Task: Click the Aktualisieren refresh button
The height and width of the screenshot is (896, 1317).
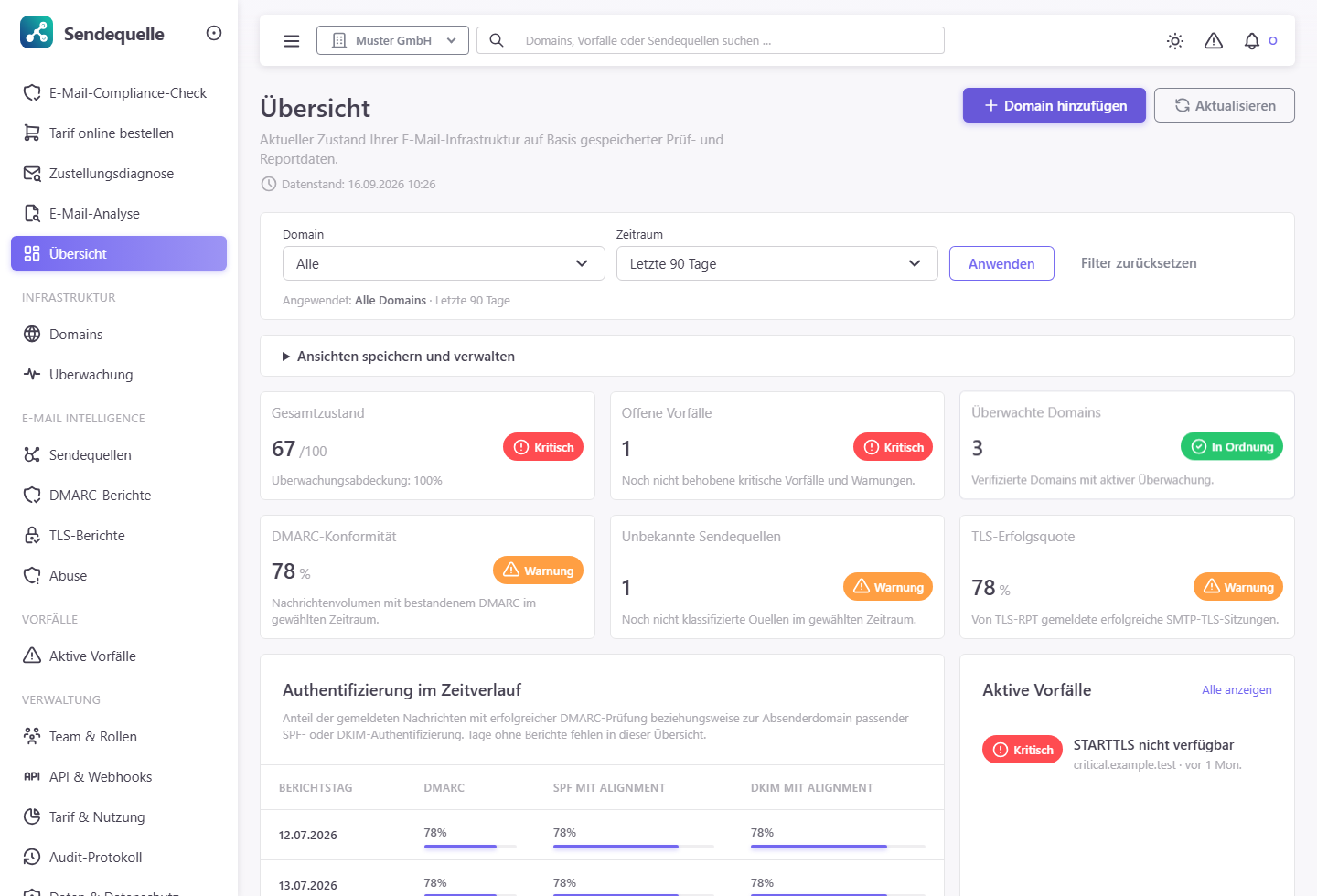Action: pos(1225,105)
